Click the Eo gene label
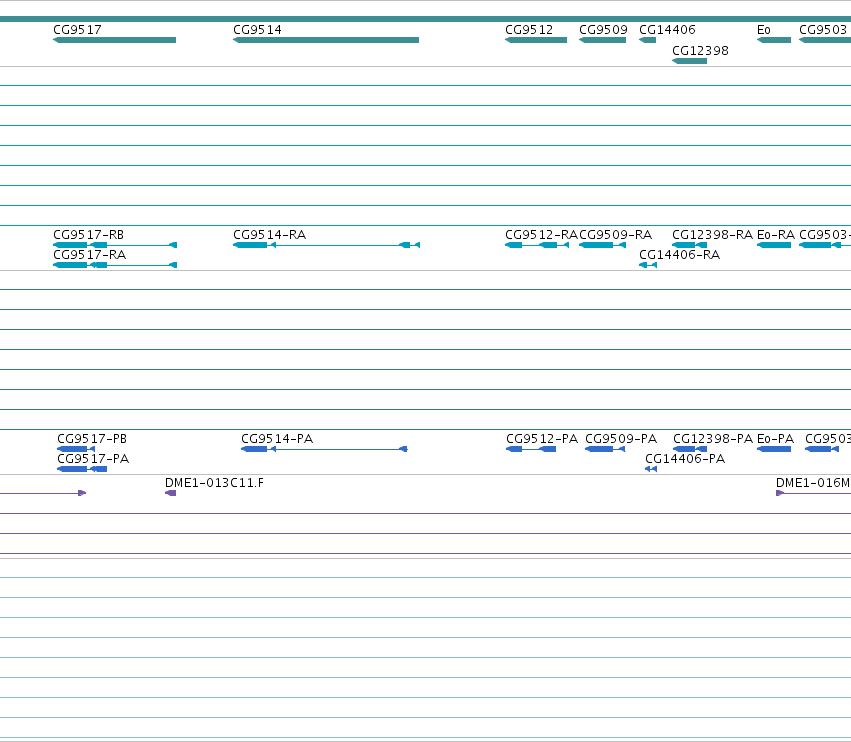This screenshot has height=742, width=851. (x=764, y=30)
